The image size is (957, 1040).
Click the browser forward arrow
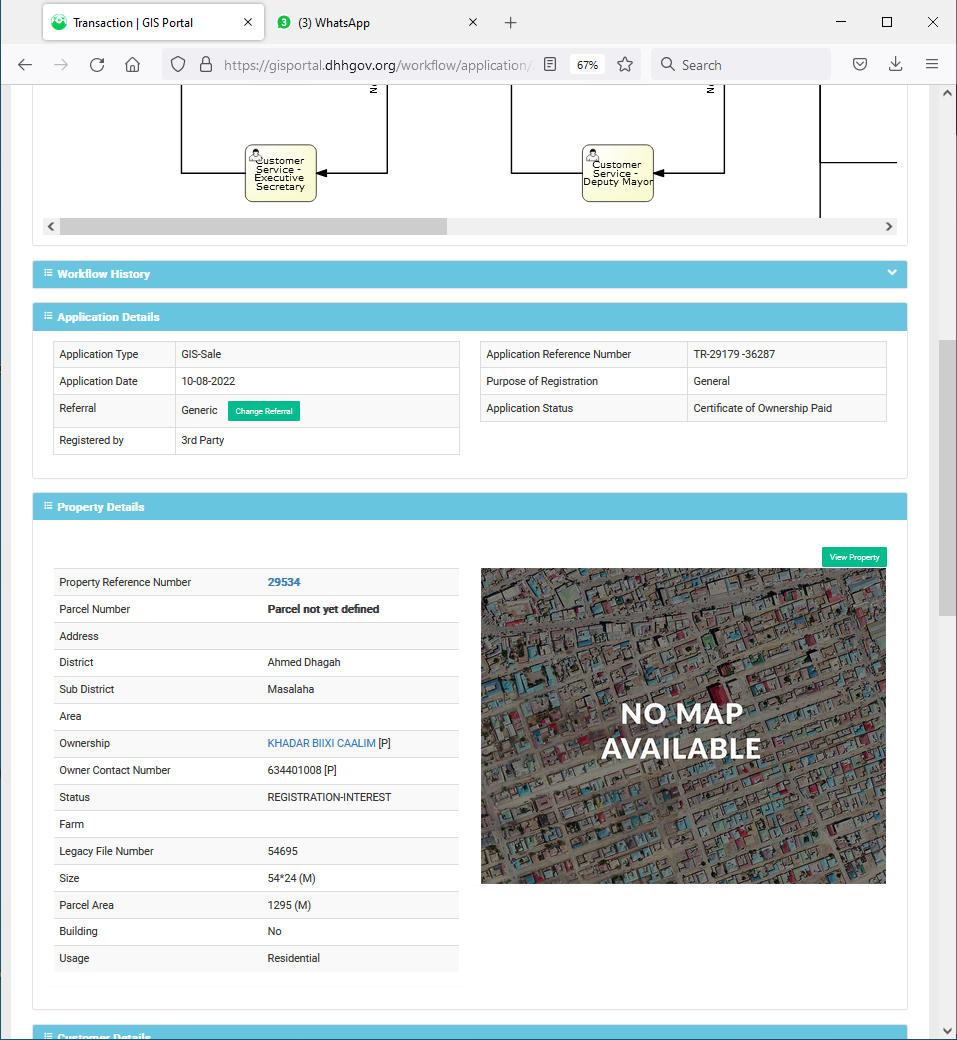tap(61, 65)
